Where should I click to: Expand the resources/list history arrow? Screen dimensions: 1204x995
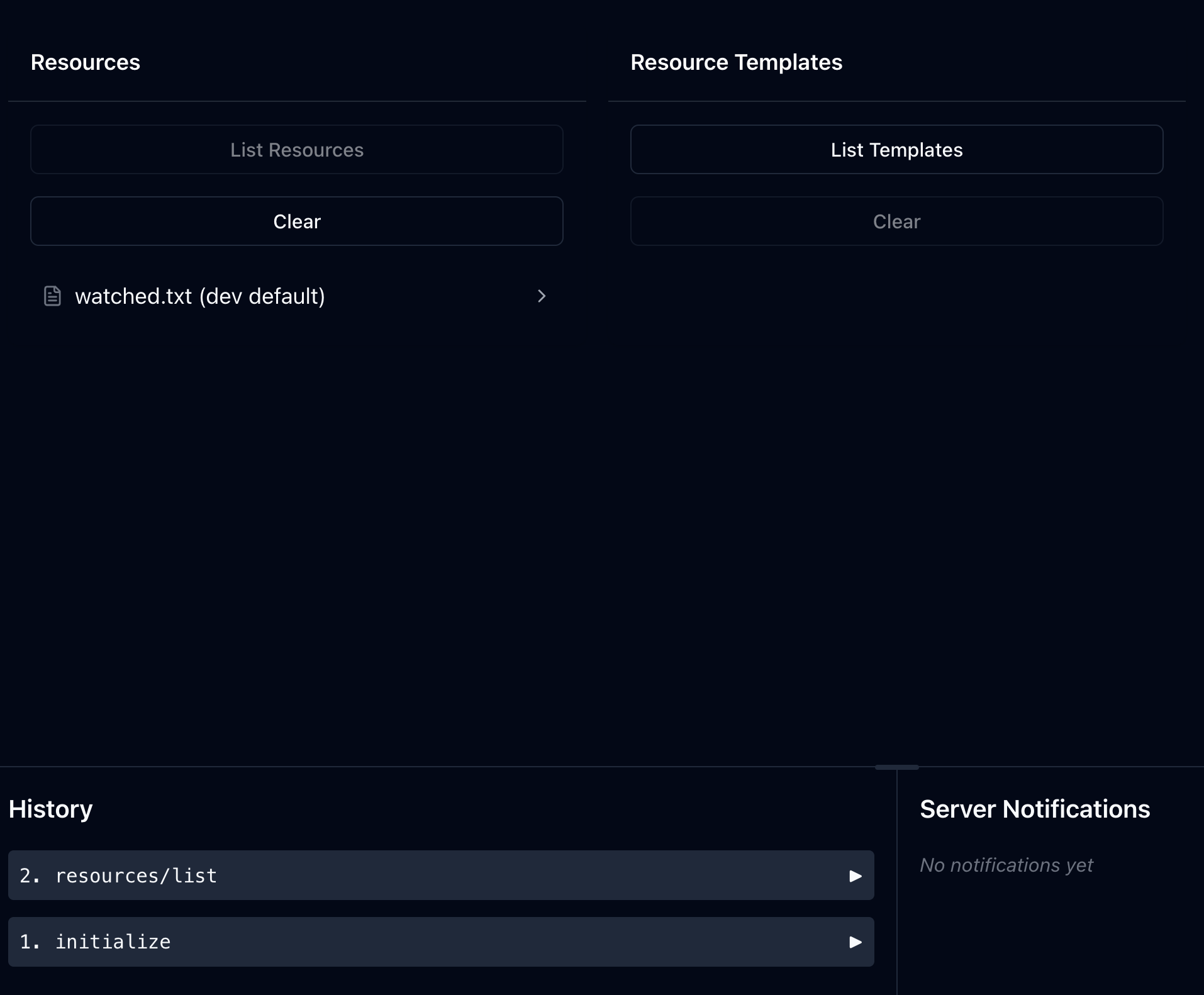pyautogui.click(x=855, y=876)
